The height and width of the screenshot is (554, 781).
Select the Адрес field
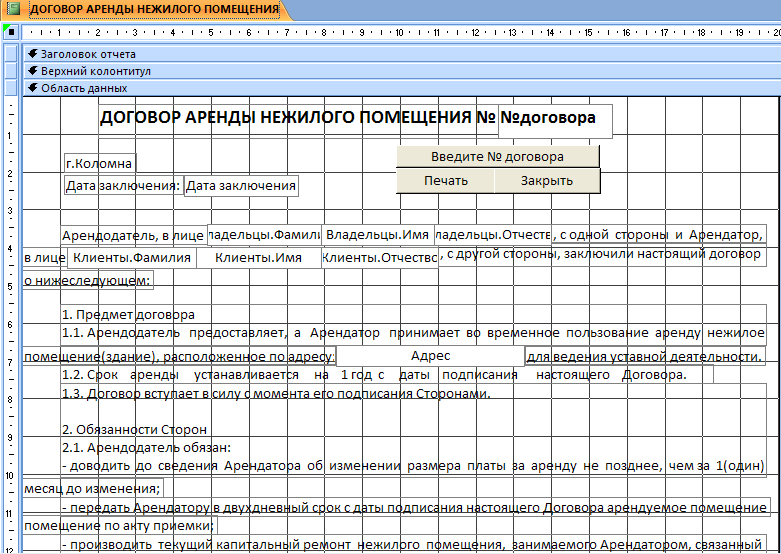click(x=430, y=356)
